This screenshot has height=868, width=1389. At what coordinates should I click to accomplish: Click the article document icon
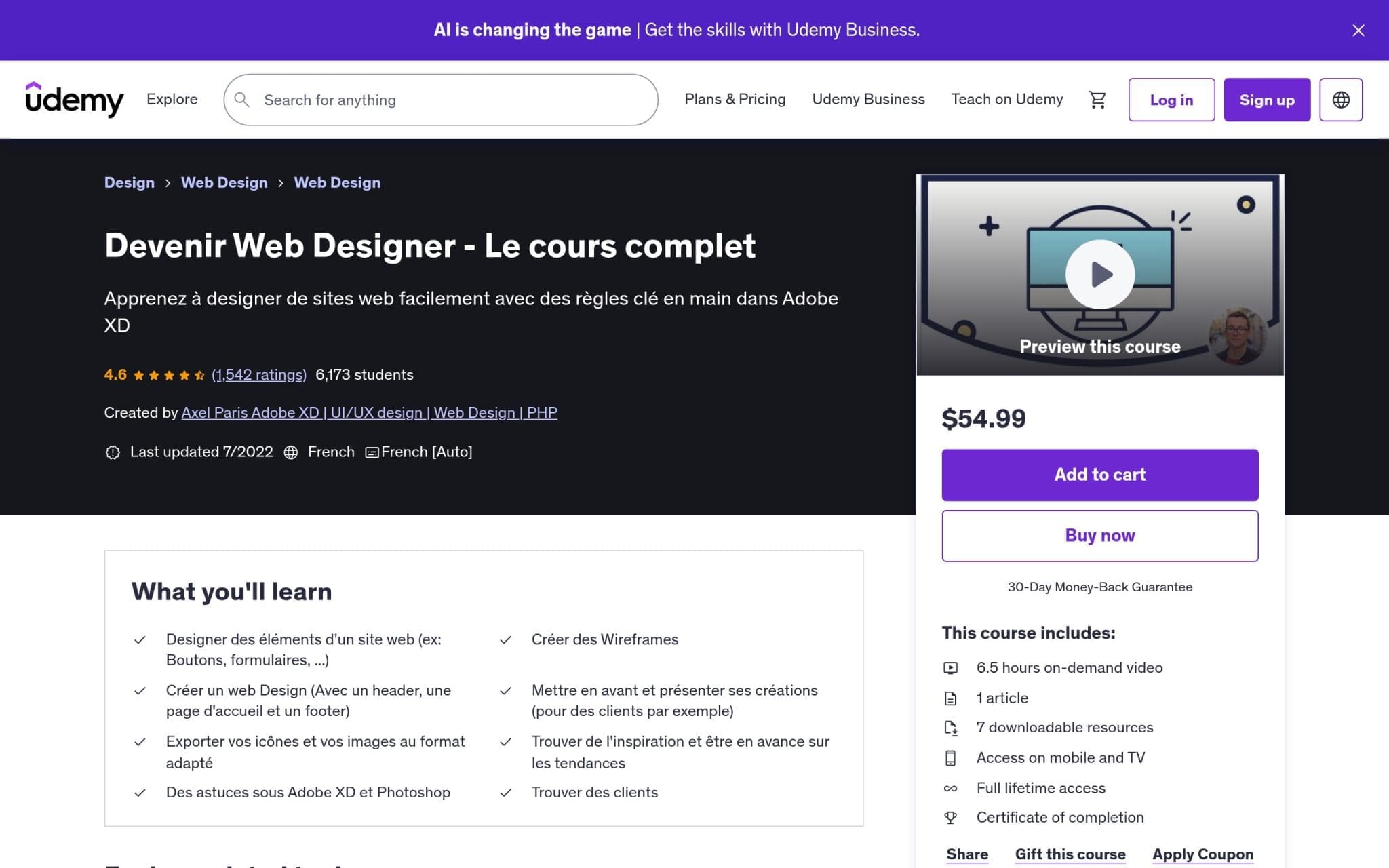pos(950,698)
